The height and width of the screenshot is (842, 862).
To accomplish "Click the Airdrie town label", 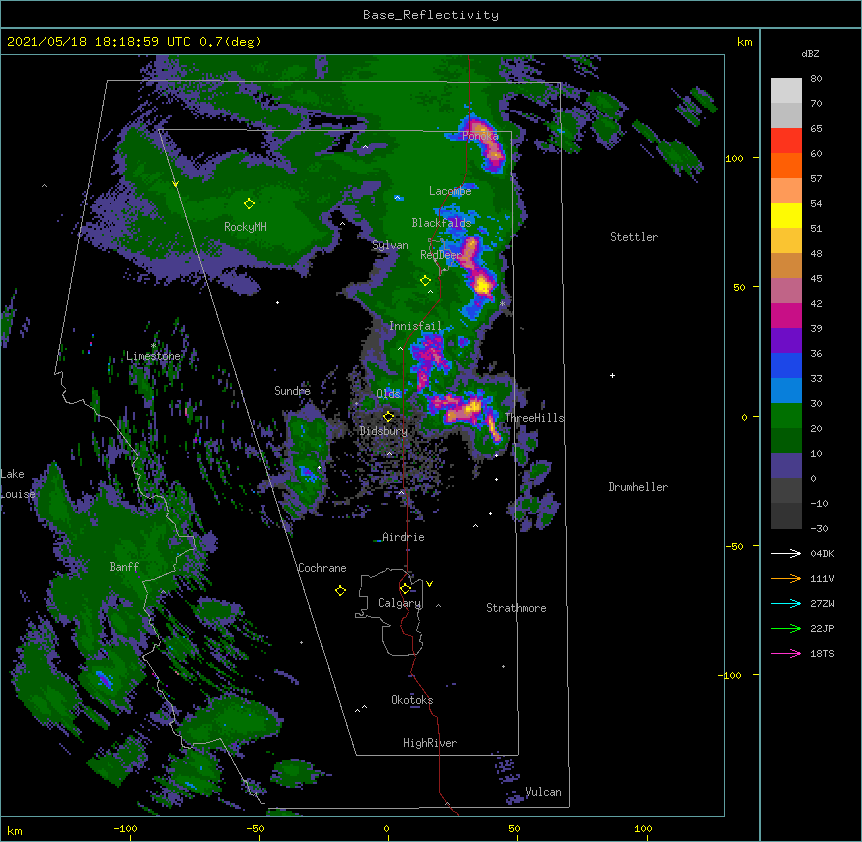I will [x=404, y=537].
